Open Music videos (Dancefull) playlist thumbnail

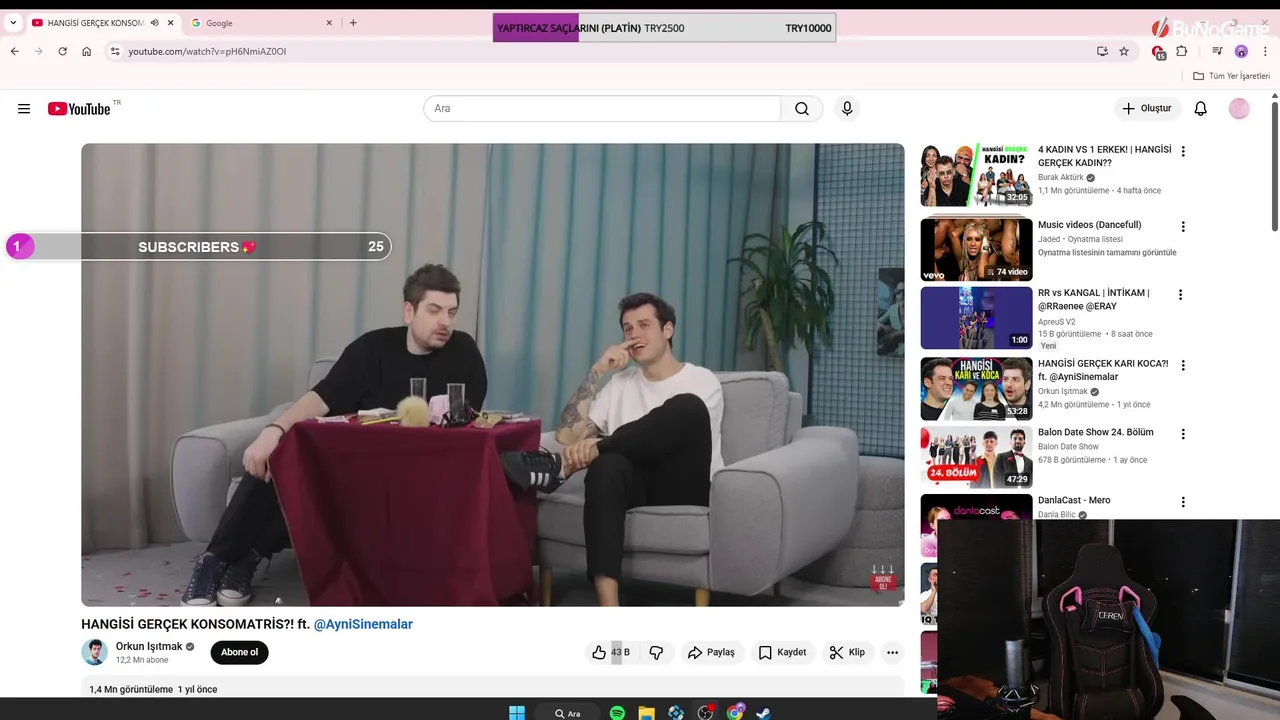click(x=976, y=249)
